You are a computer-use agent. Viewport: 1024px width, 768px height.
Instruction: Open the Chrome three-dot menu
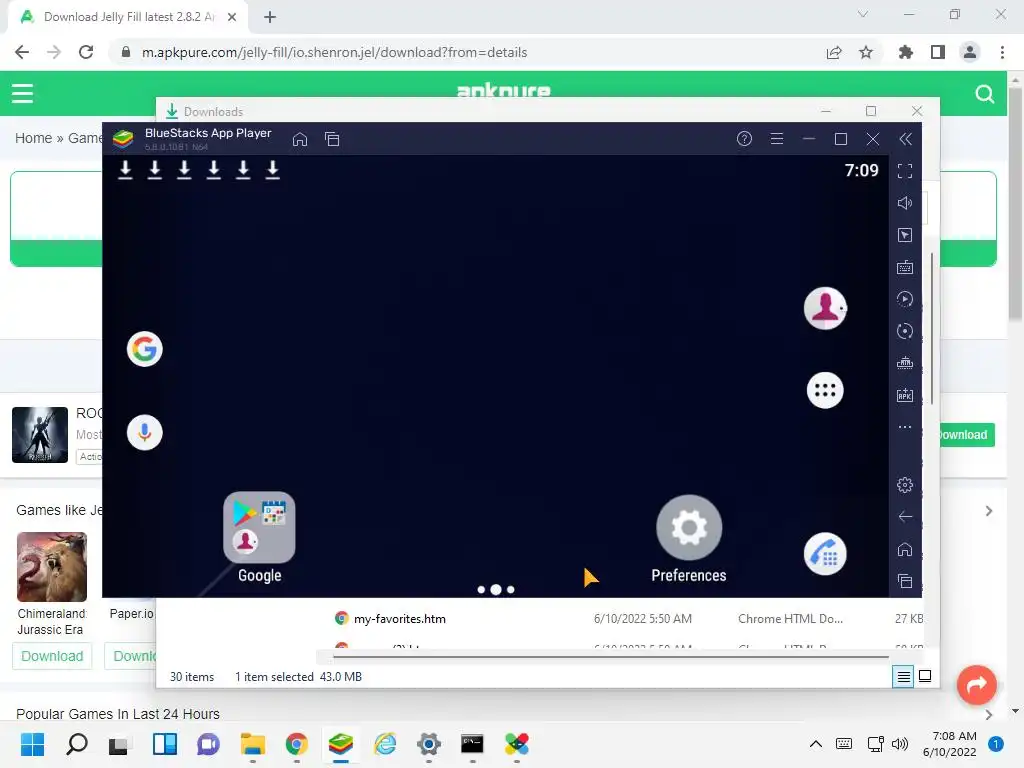coord(1002,52)
